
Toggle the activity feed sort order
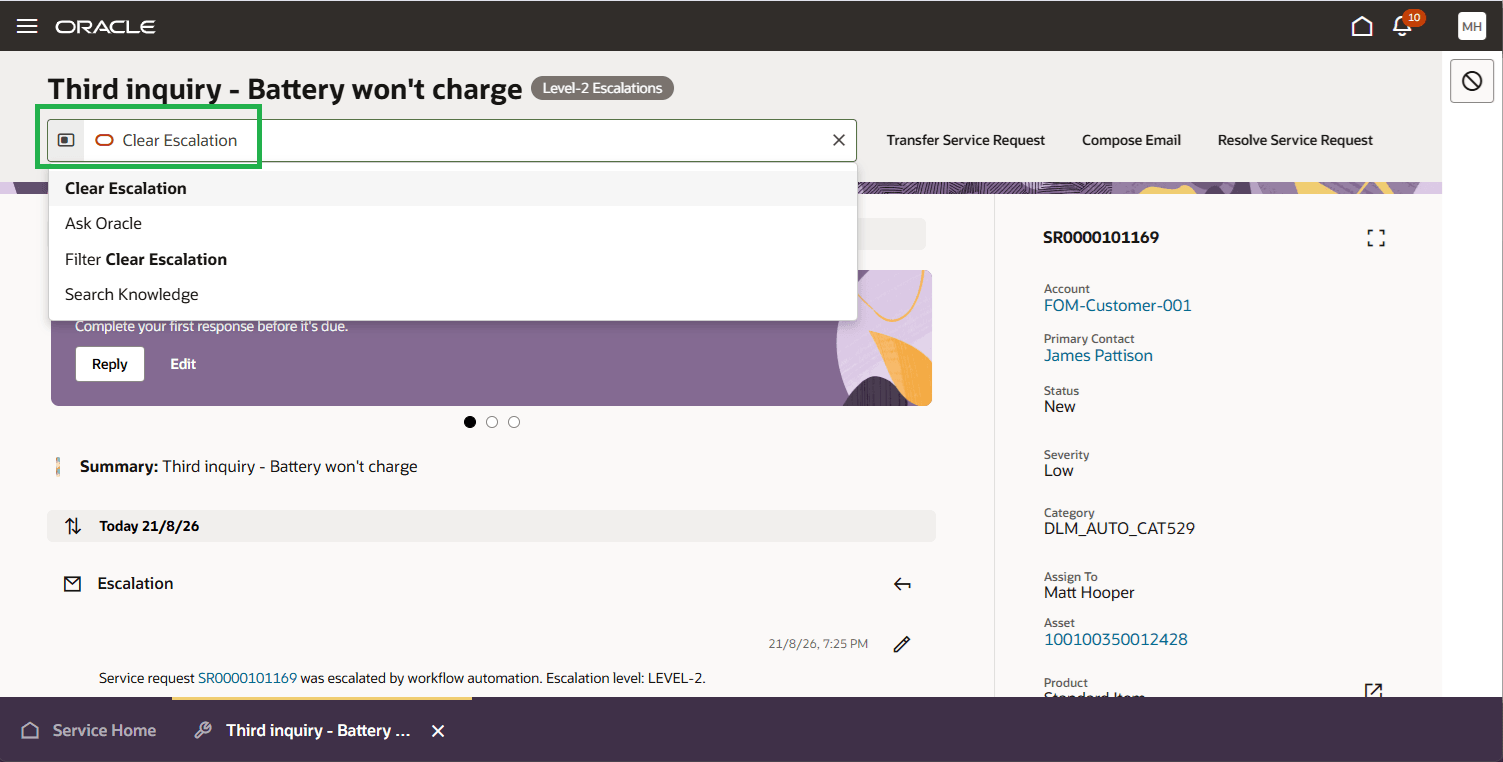73,526
